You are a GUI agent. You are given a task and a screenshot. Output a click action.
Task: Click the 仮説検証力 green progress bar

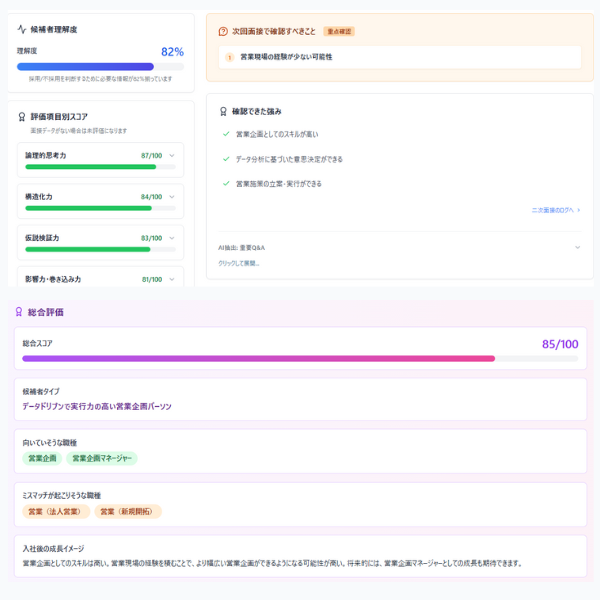[x=100, y=249]
